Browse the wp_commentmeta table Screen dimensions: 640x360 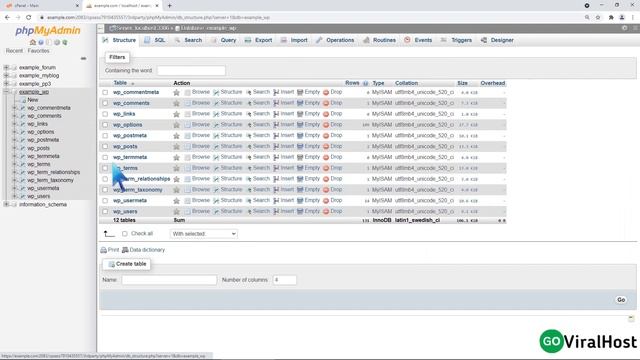click(197, 92)
